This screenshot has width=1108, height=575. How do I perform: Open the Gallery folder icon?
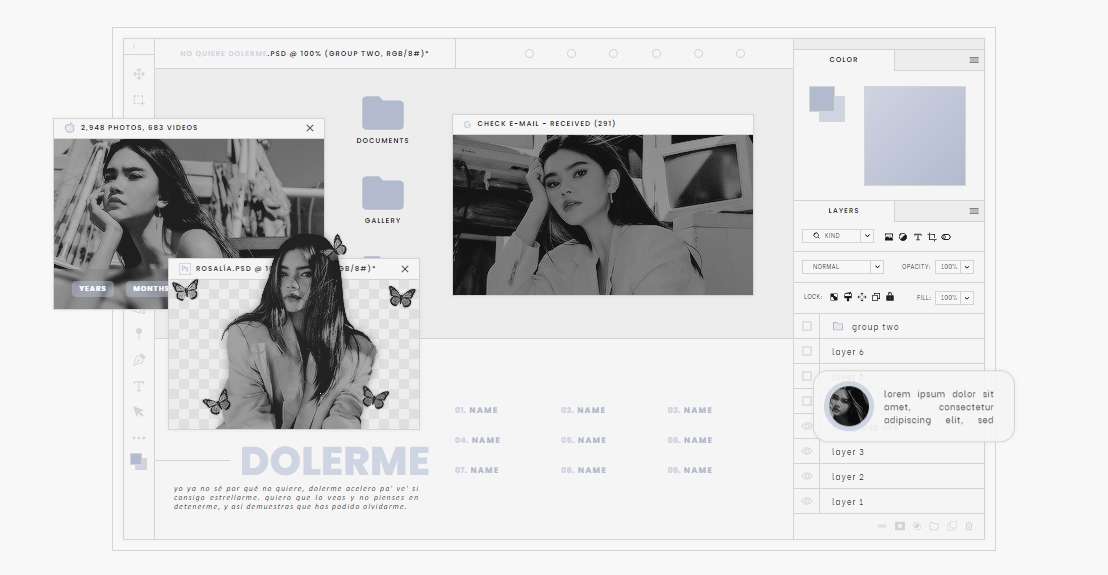(x=382, y=193)
